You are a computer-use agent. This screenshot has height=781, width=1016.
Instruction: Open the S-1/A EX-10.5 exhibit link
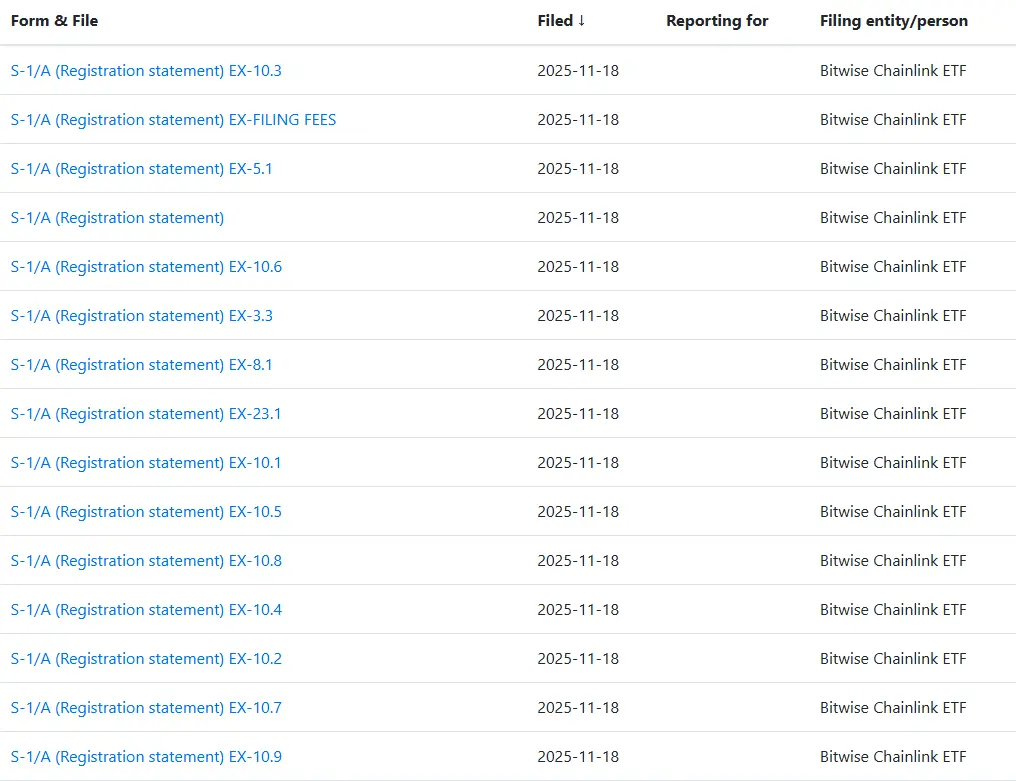click(146, 512)
